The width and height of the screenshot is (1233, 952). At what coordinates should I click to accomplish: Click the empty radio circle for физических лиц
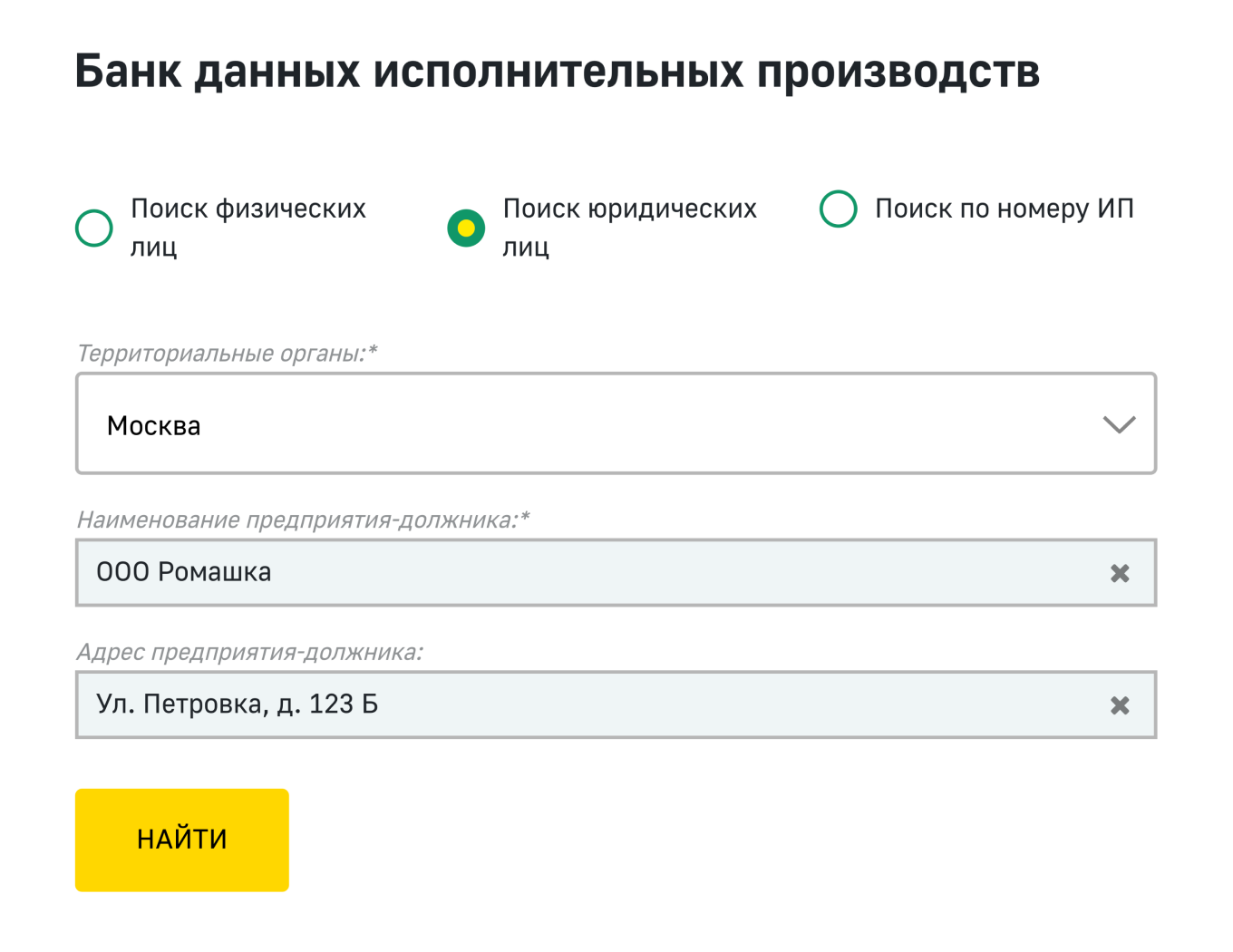point(93,228)
